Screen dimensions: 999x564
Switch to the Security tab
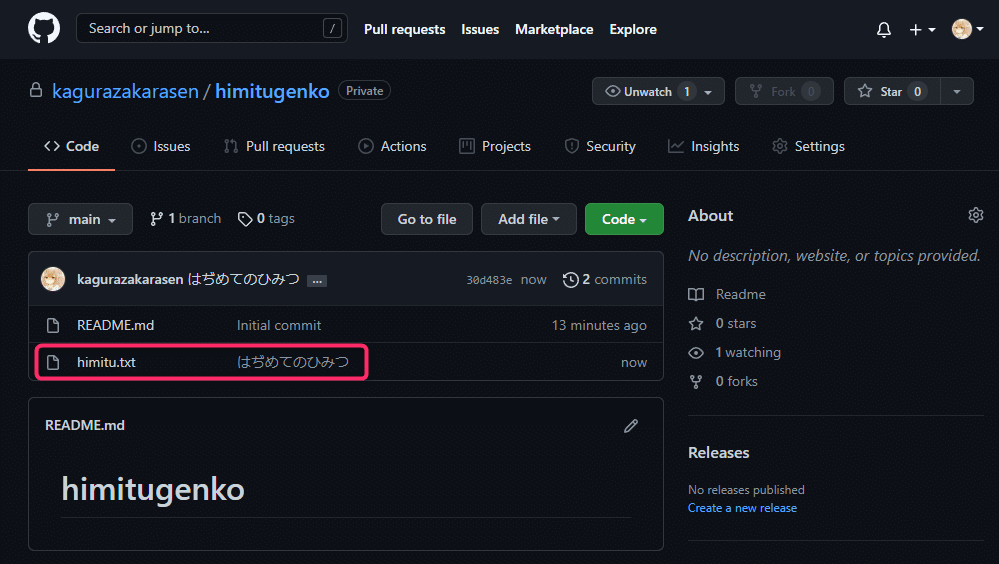(600, 146)
